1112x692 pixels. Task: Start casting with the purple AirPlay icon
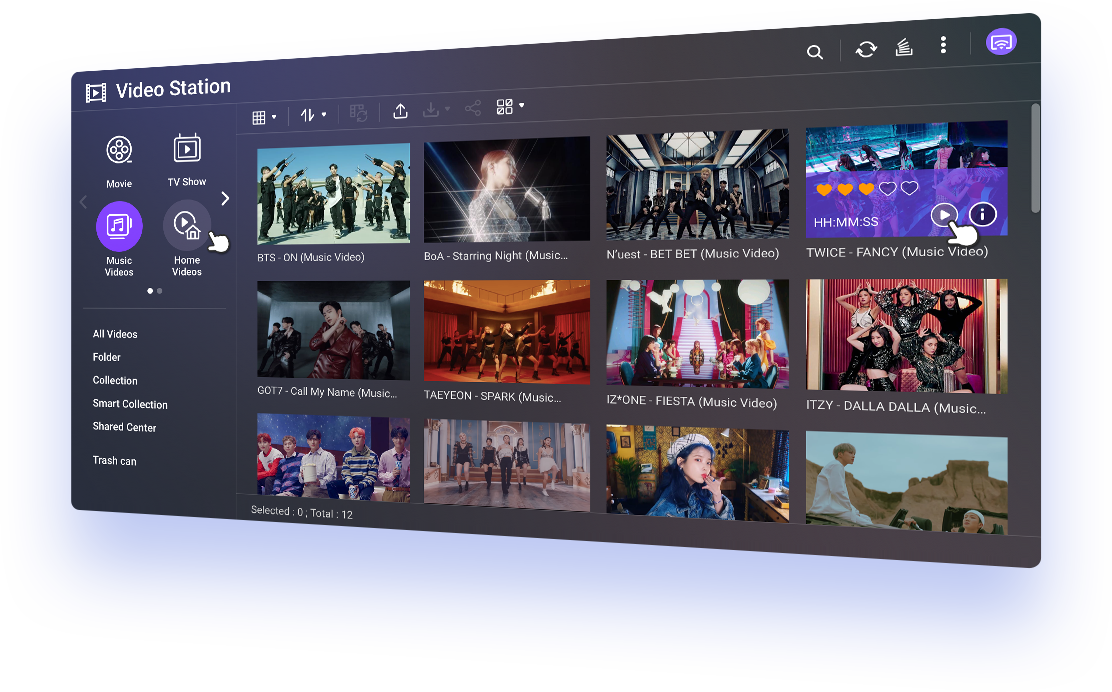pos(1001,42)
